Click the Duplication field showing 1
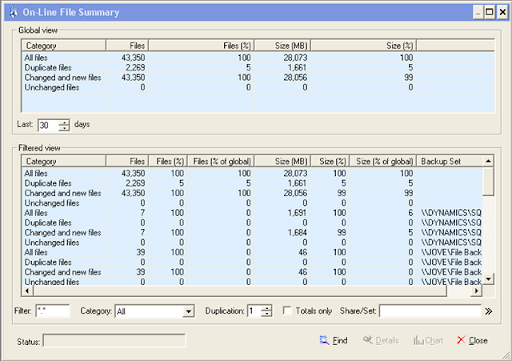This screenshot has height=361, width=512. coord(254,311)
